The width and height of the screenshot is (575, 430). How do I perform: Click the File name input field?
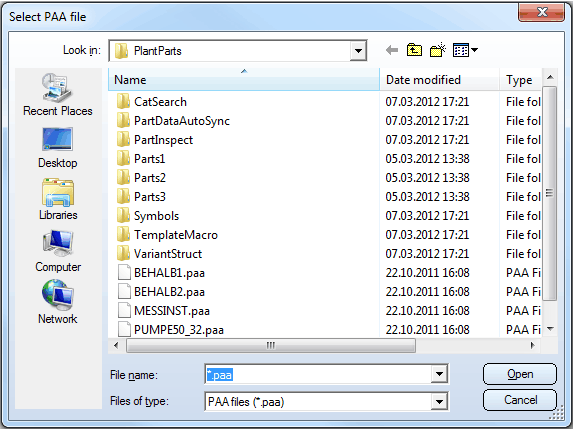point(318,374)
